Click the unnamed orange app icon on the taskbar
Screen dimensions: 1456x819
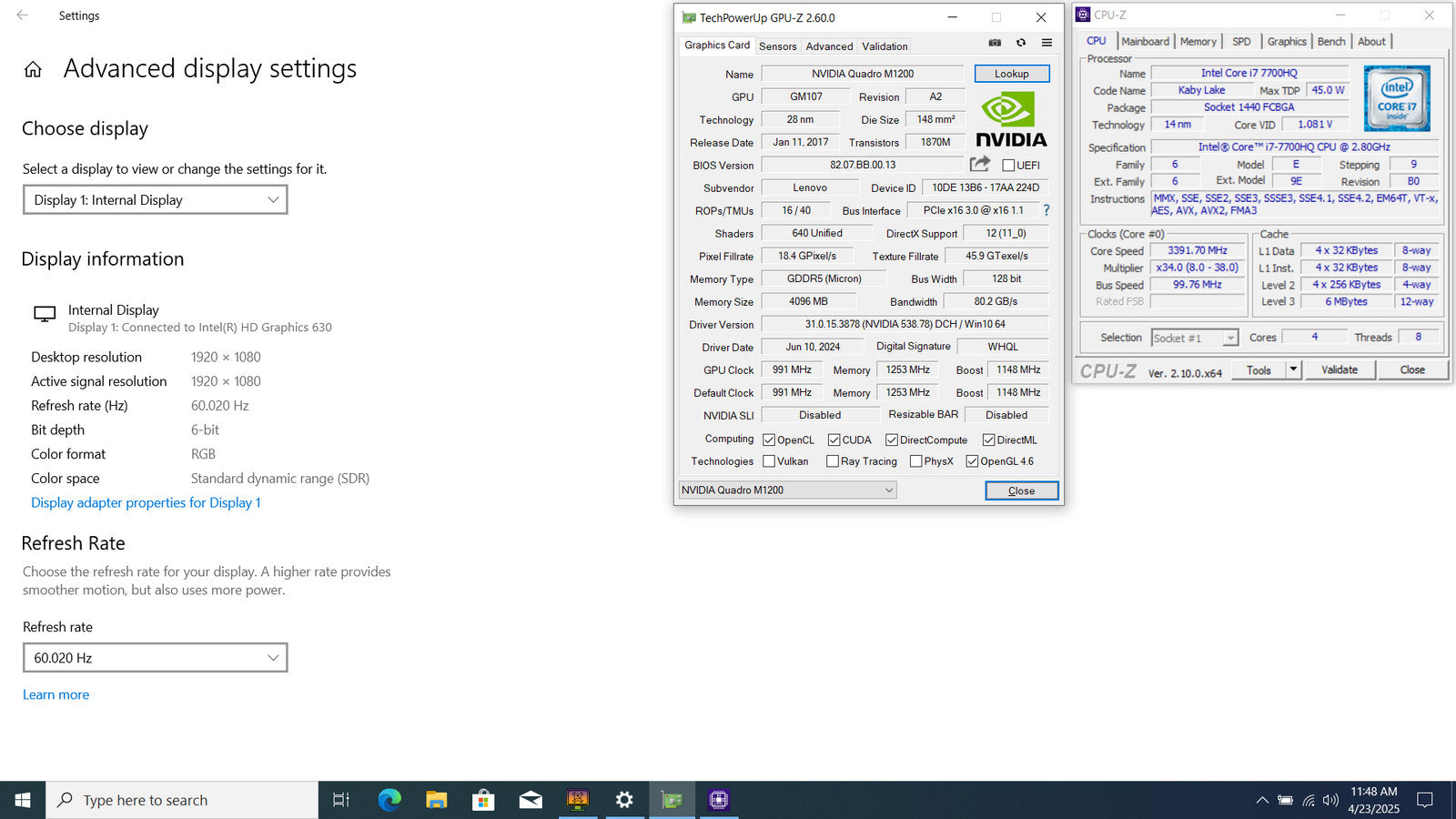[578, 800]
